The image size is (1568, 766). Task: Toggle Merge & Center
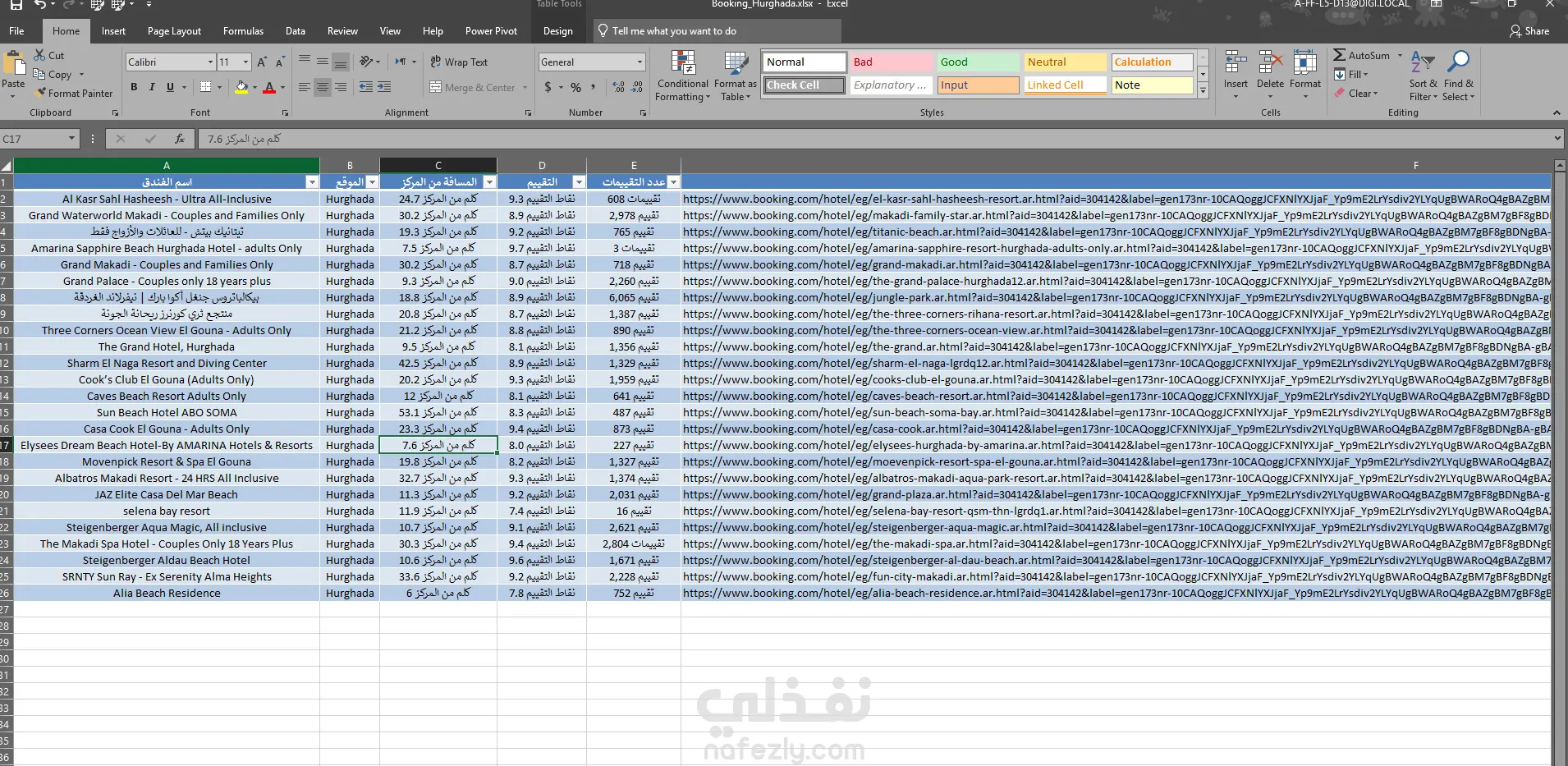[473, 87]
